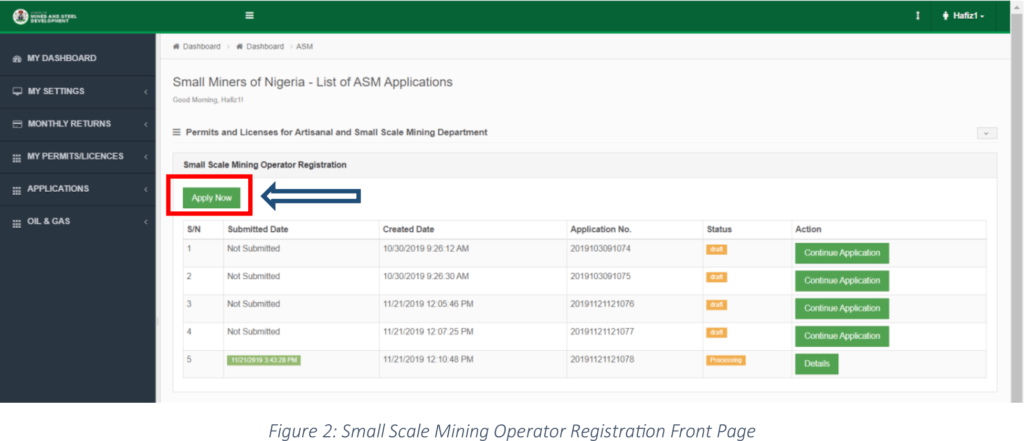Click the My Dashboard sidebar icon
The image size is (1024, 441).
coord(16,59)
